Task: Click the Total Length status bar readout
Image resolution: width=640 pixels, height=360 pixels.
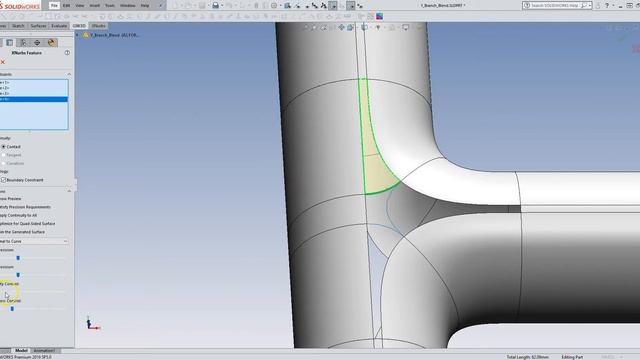Action: (527, 357)
